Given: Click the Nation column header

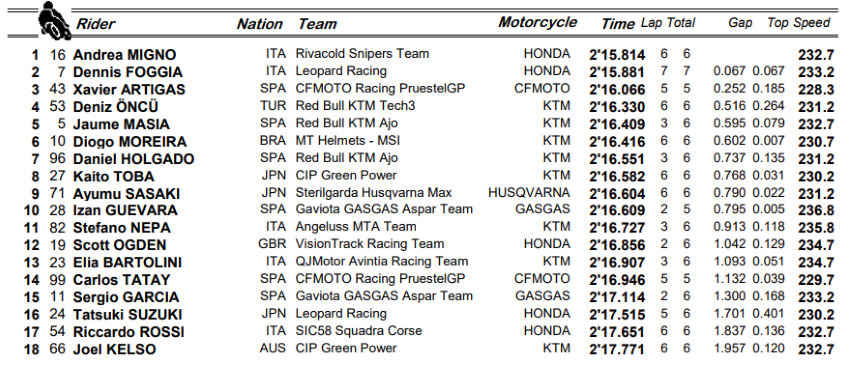Looking at the screenshot, I should coord(259,24).
